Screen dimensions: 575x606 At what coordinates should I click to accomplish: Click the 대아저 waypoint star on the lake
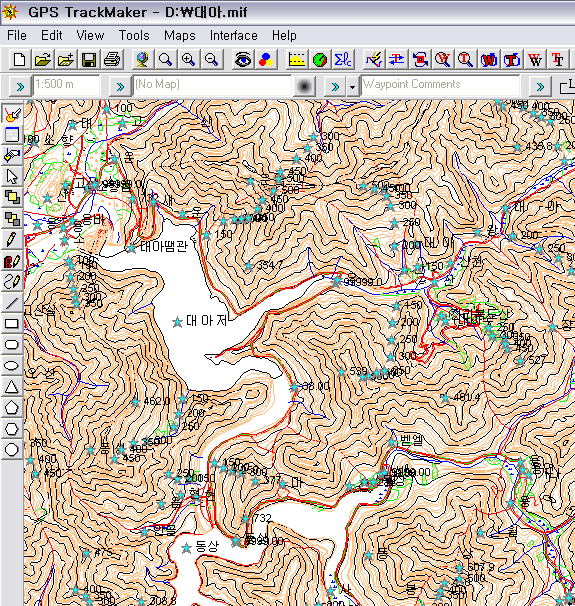177,322
